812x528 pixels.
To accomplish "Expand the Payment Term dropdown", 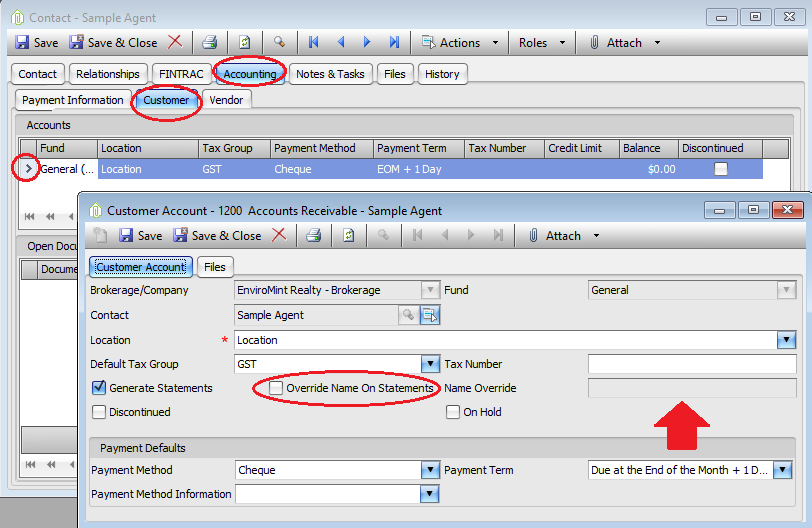I will point(782,470).
